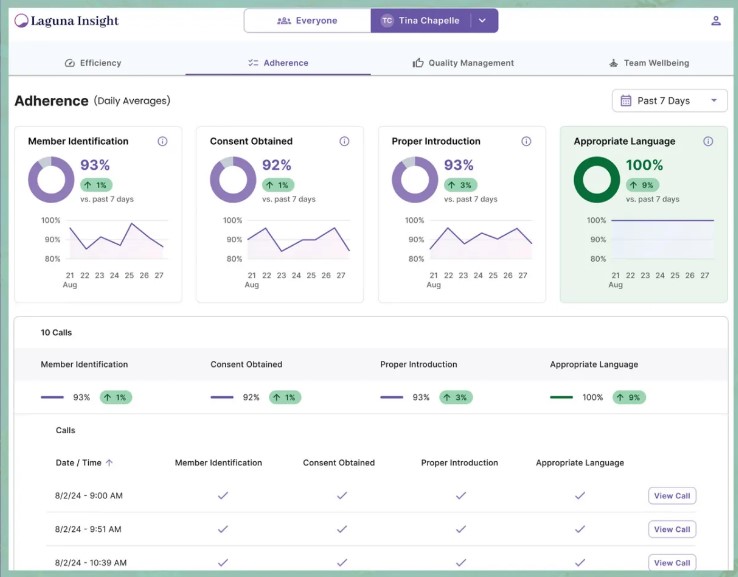
Task: Open the Past 7 Days dropdown
Action: [x=669, y=101]
